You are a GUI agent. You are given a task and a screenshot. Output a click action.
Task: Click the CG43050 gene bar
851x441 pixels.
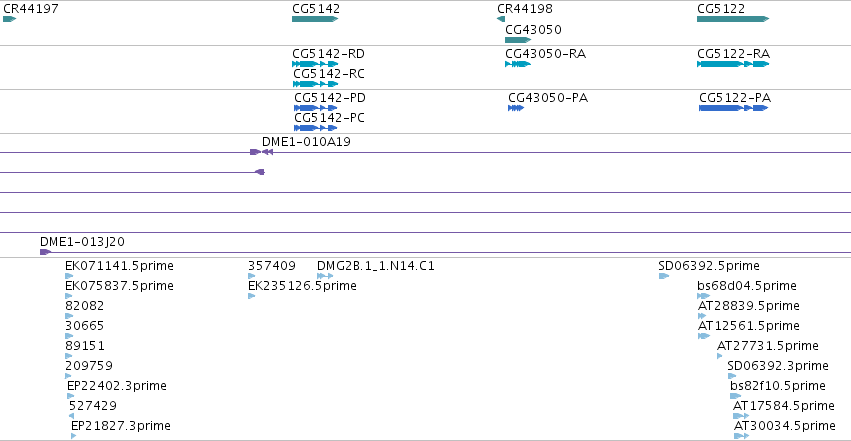(x=518, y=40)
